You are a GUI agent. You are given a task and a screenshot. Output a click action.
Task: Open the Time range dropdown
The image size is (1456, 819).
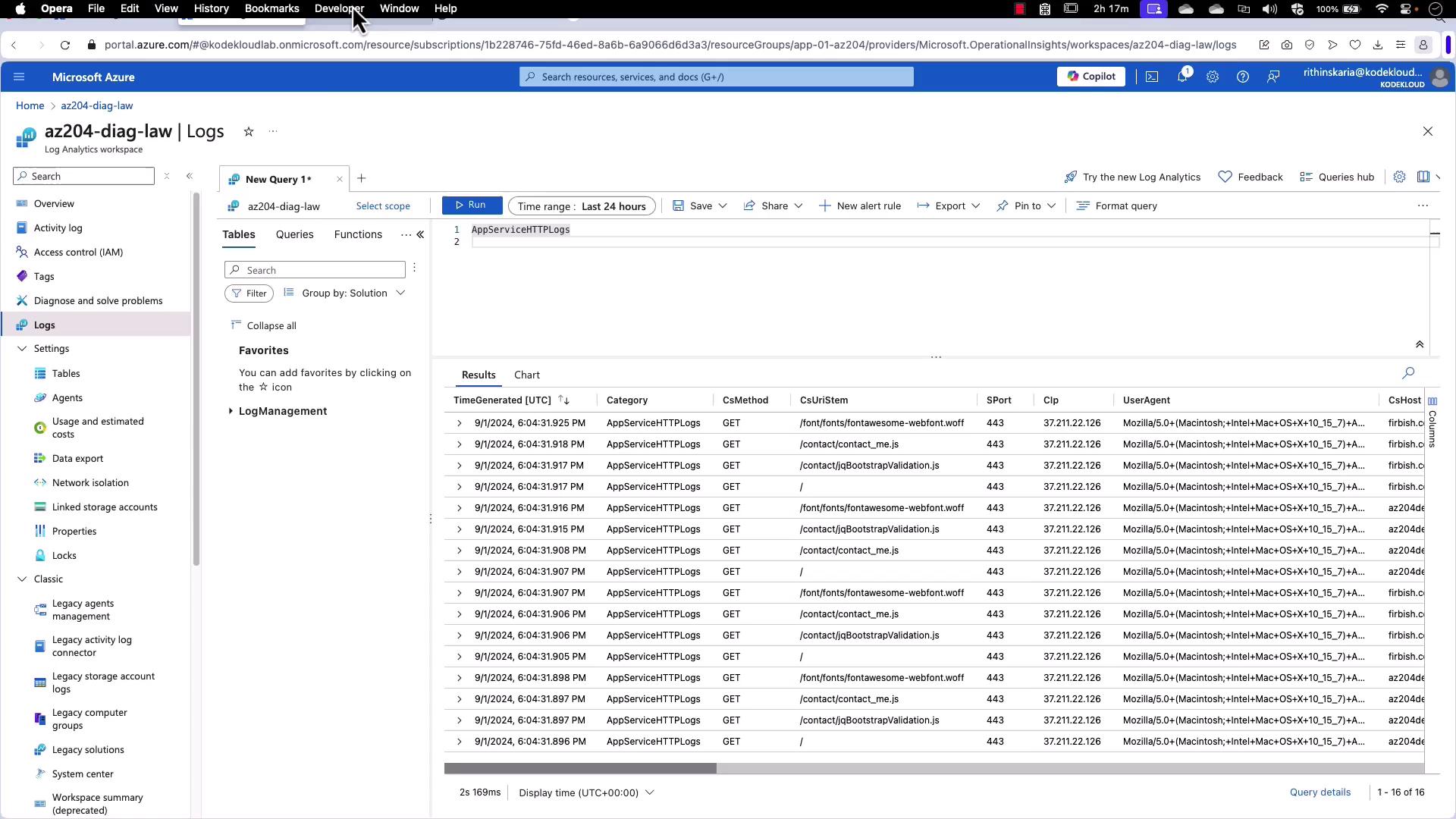click(x=582, y=206)
